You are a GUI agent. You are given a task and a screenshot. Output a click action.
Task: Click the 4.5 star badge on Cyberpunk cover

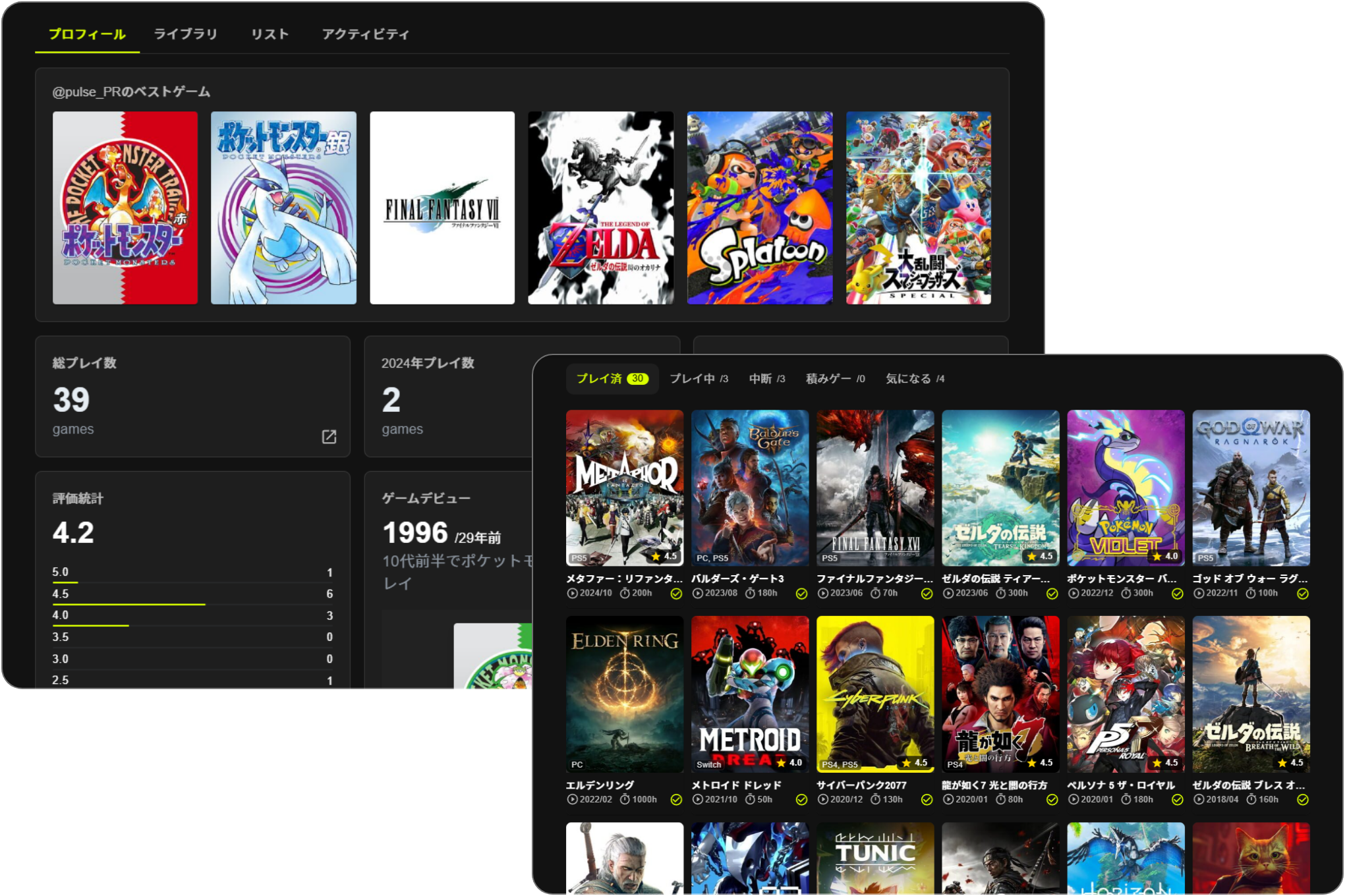point(915,762)
